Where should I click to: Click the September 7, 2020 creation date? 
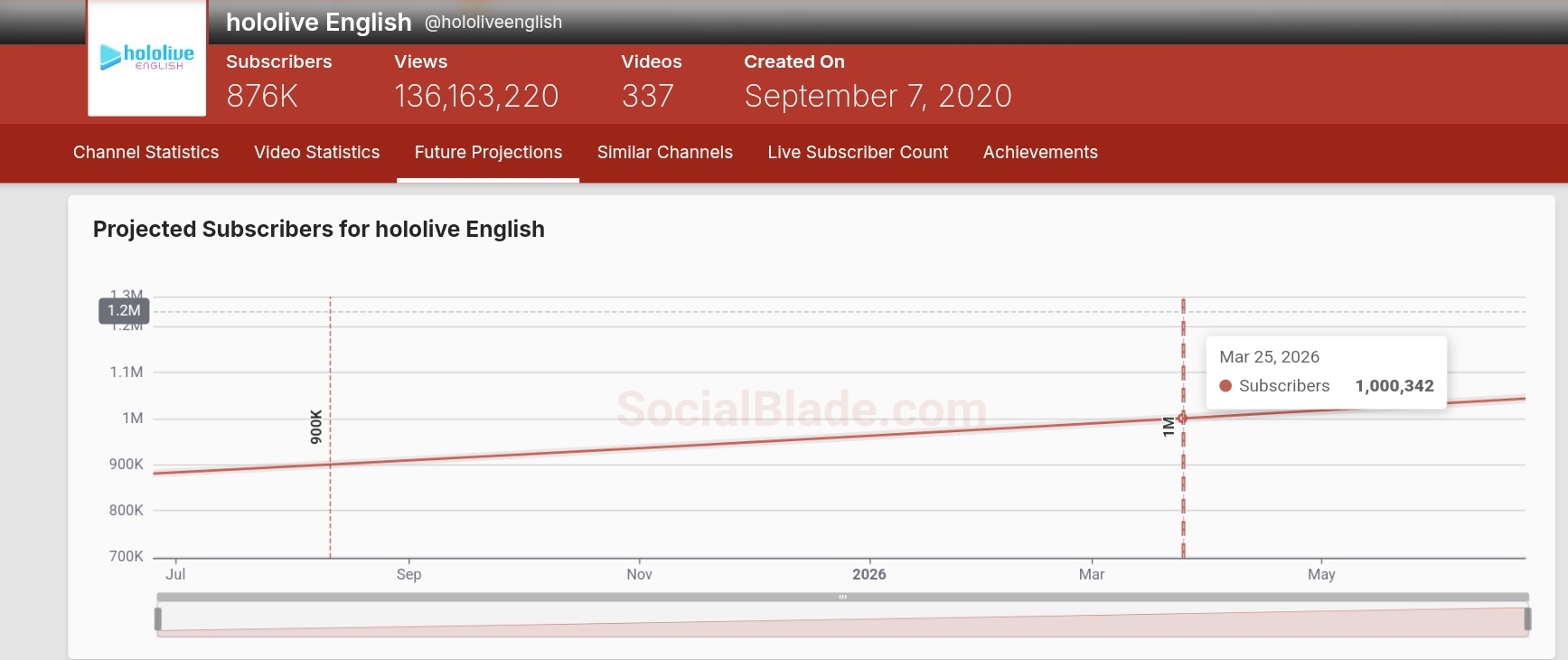point(878,96)
